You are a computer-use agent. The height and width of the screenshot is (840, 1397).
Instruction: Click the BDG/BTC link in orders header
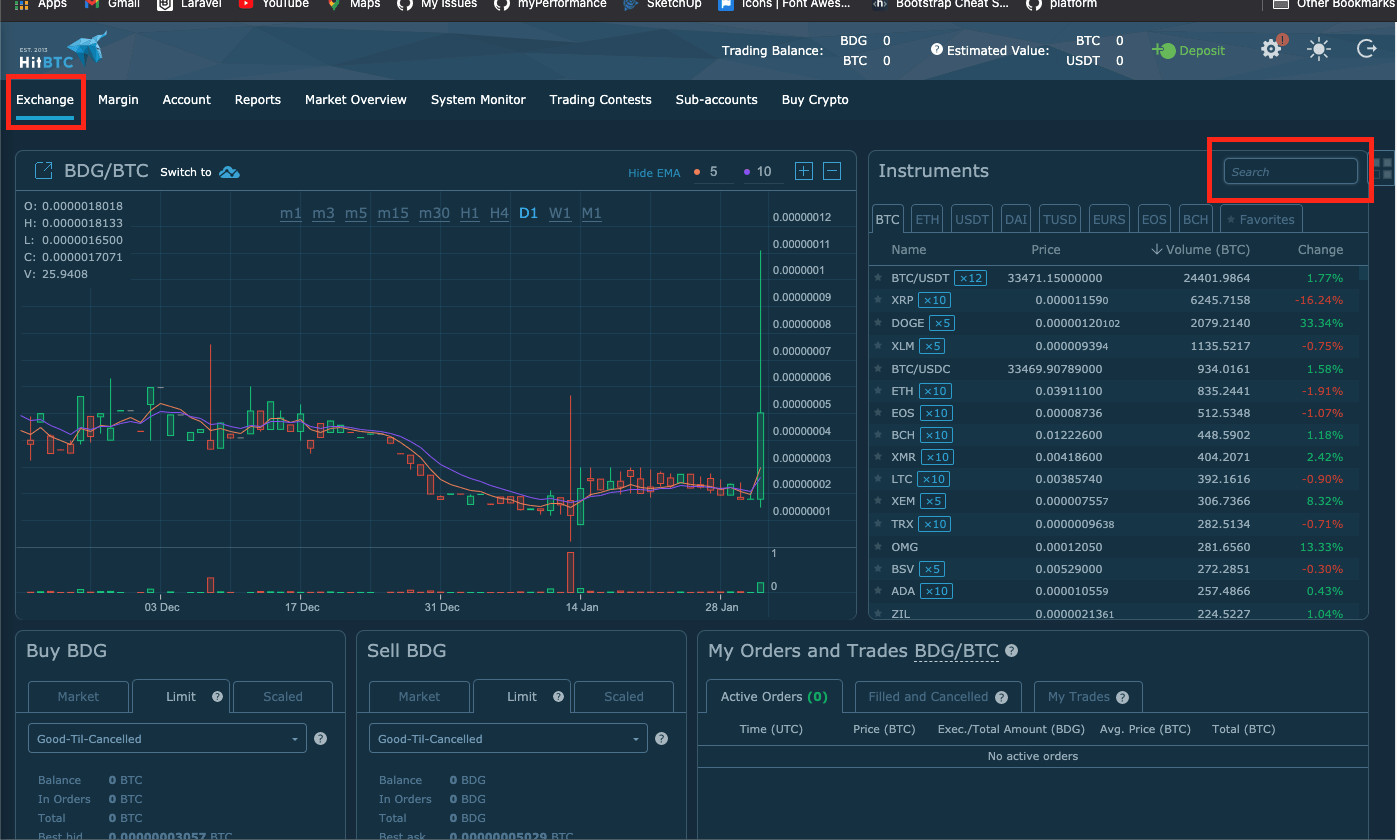coord(956,651)
